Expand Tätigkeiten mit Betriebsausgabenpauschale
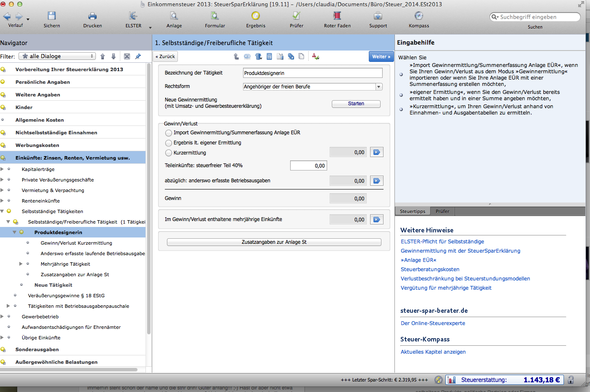Image resolution: width=590 pixels, height=392 pixels. pyautogui.click(x=8, y=306)
